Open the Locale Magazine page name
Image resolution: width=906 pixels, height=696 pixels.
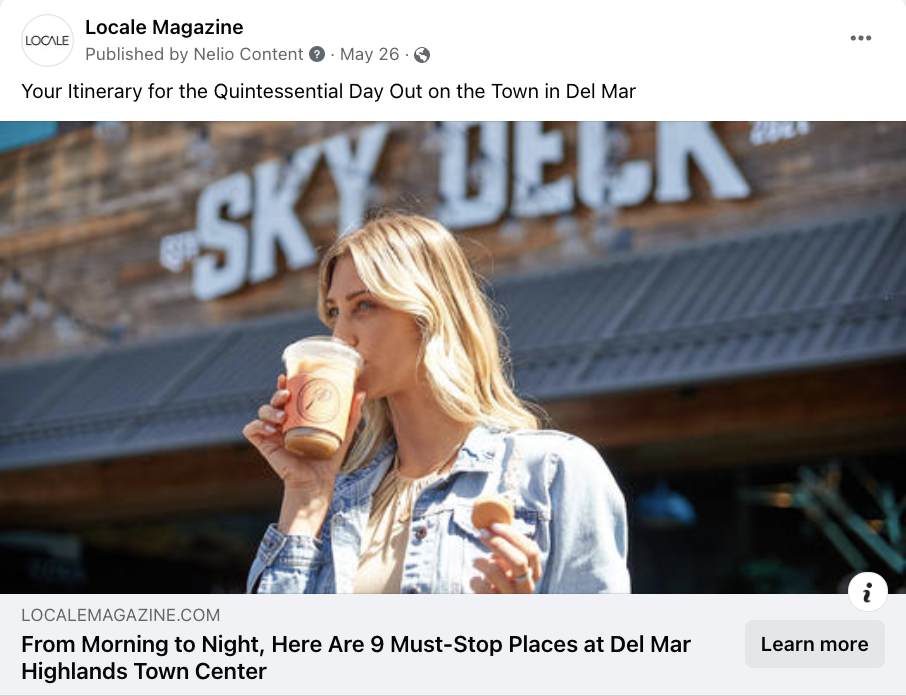click(164, 27)
